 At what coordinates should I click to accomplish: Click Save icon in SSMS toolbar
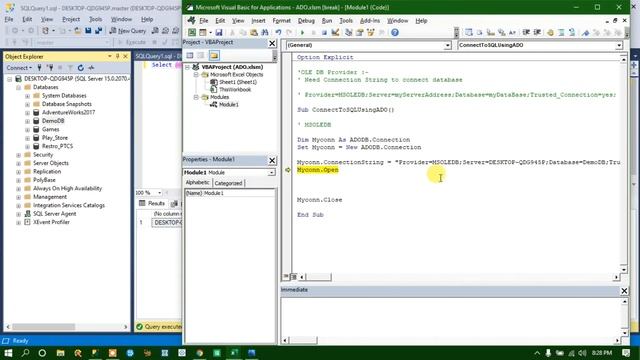tap(88, 31)
